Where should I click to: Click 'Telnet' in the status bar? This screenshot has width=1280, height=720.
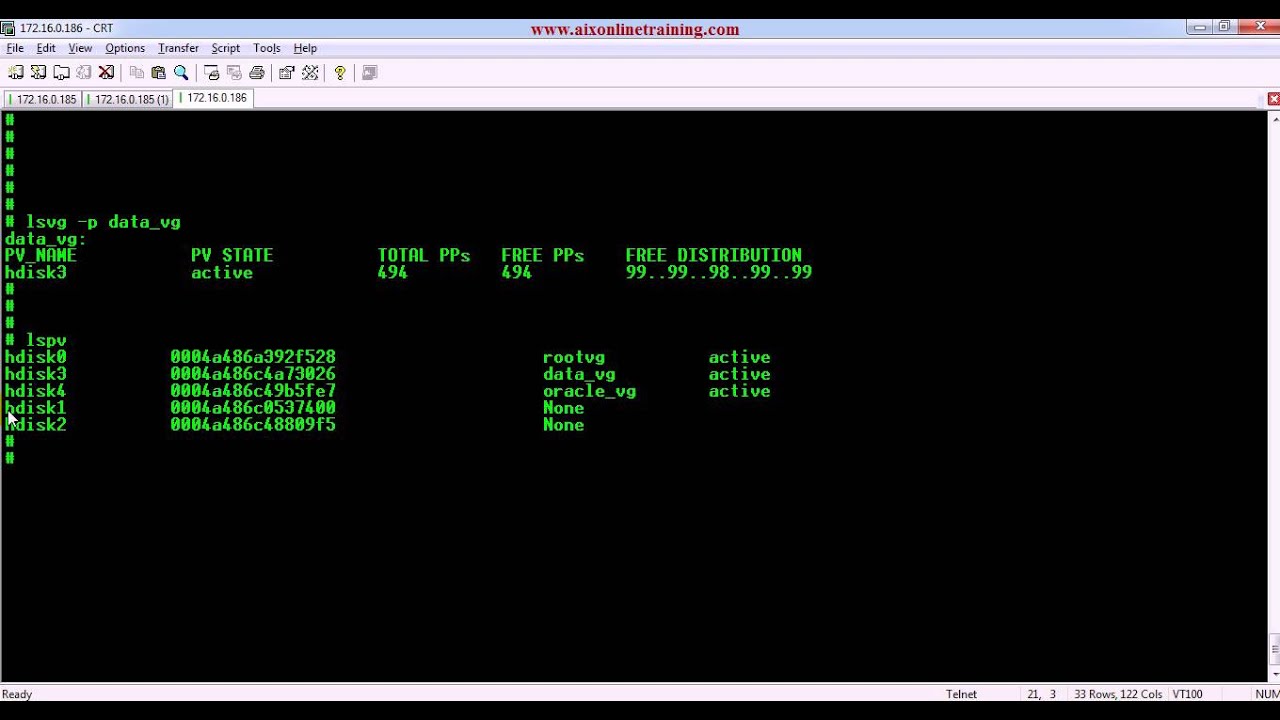click(x=961, y=694)
